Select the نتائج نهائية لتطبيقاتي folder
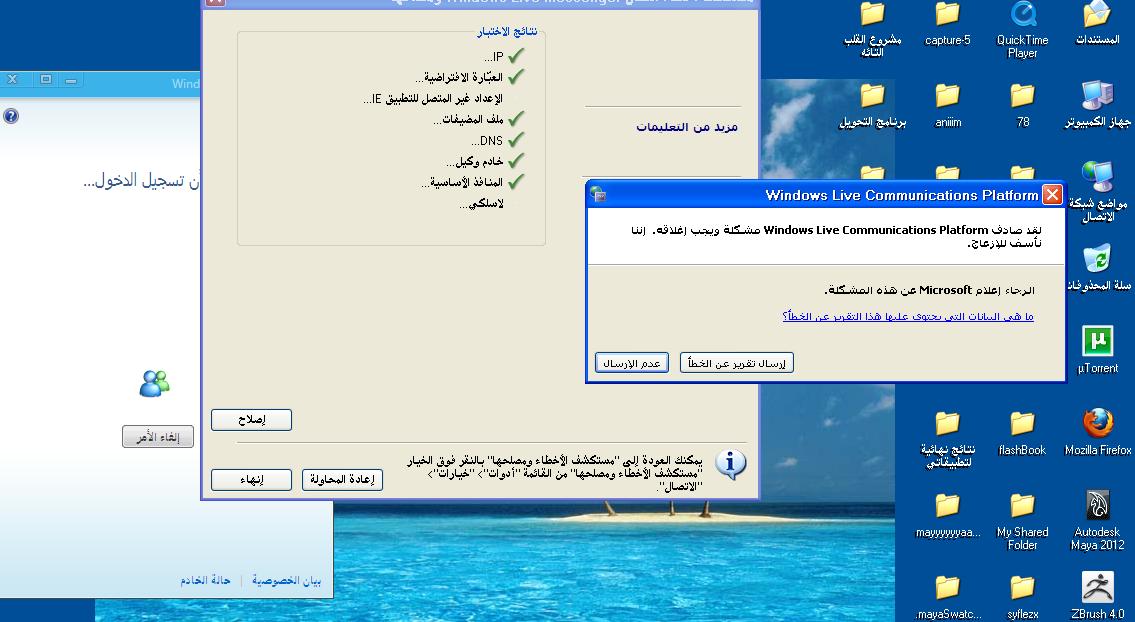Screen dimensions: 1135x622 (947, 440)
